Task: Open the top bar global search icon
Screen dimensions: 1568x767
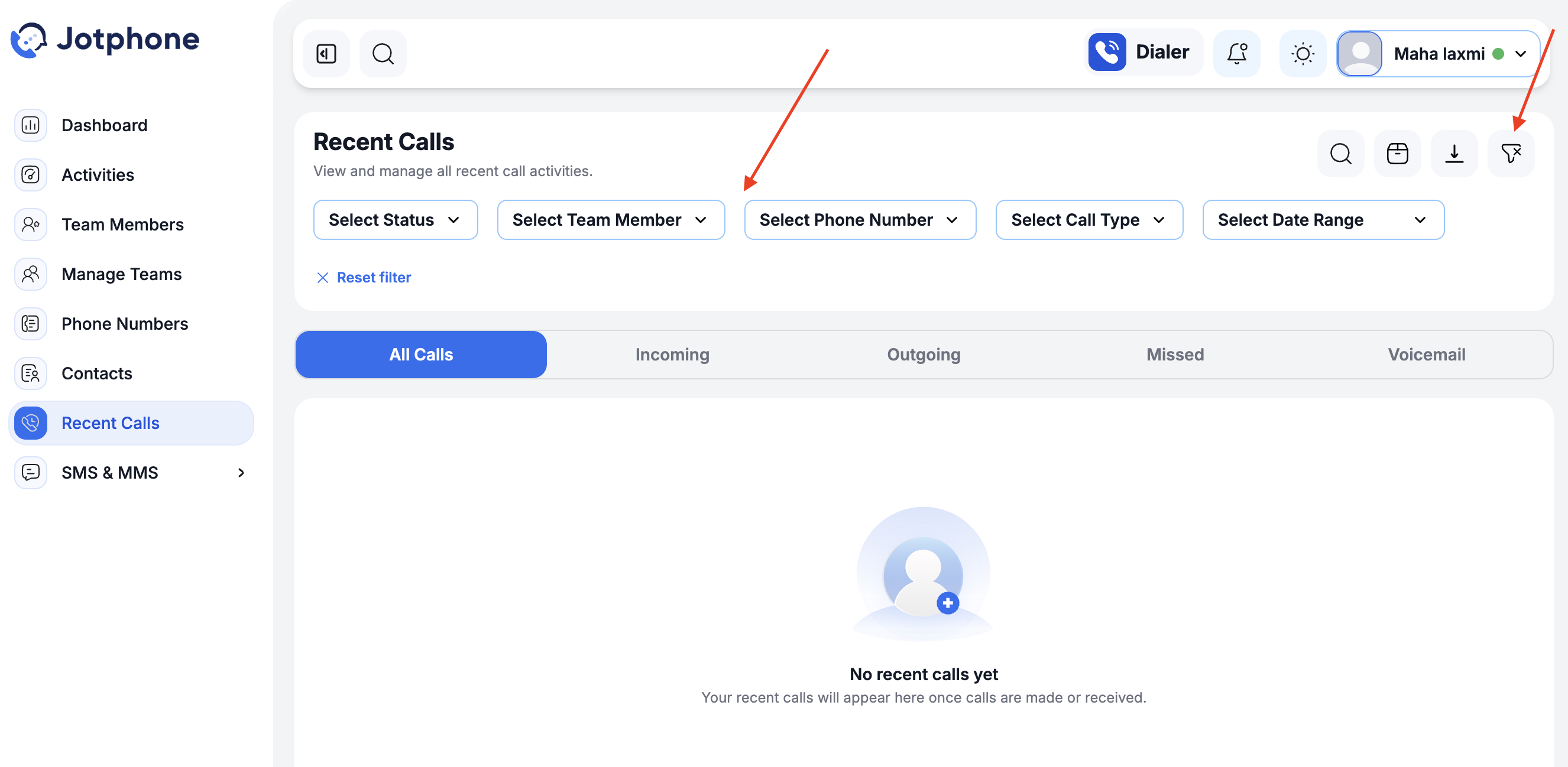Action: tap(383, 54)
